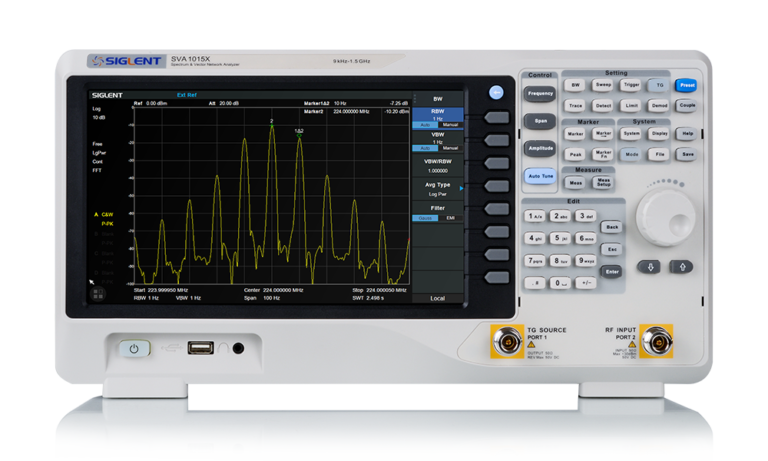Set RBW mode to Manual

(450, 125)
